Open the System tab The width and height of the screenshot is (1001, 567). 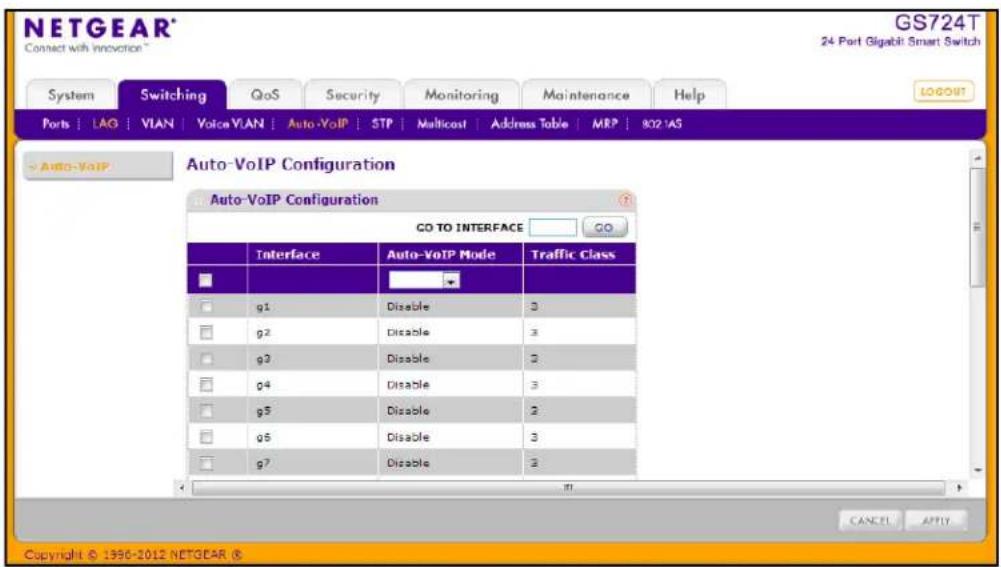pyautogui.click(x=71, y=95)
